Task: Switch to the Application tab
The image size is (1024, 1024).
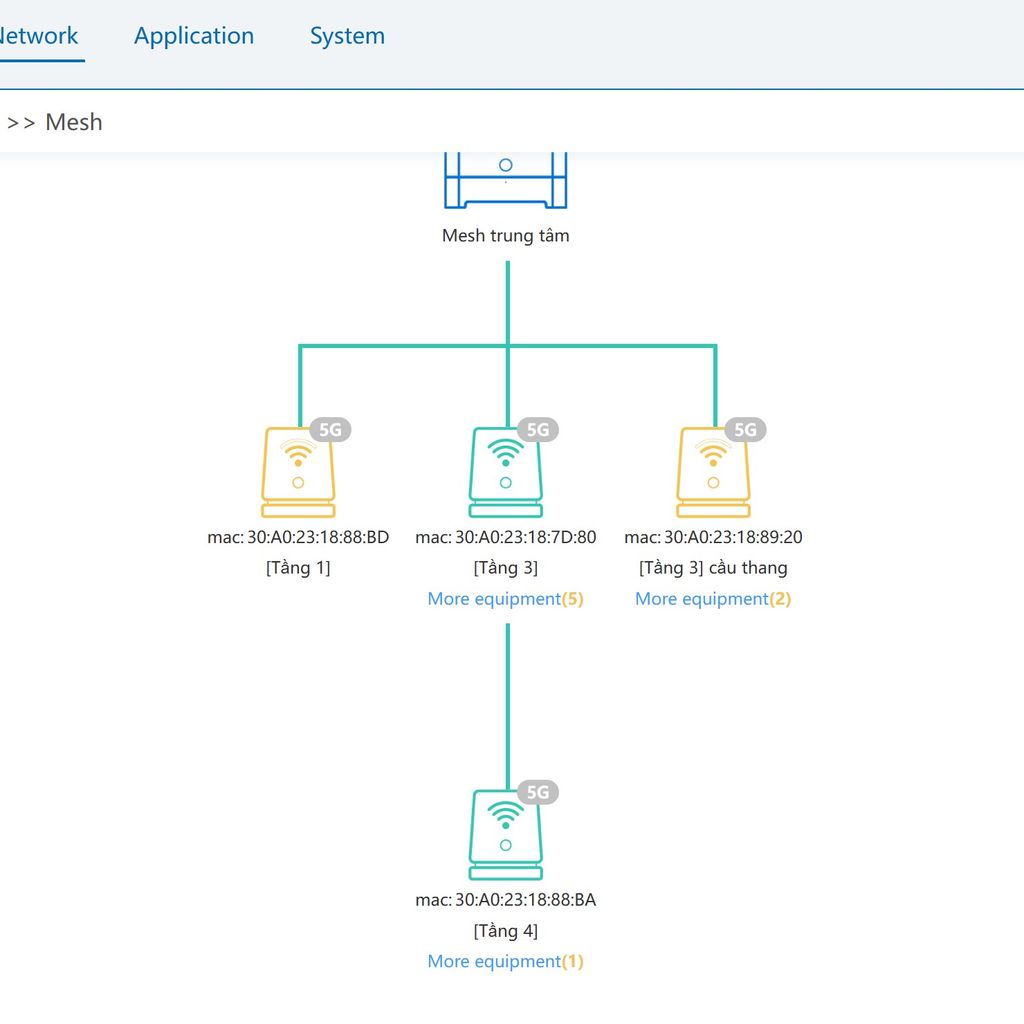Action: click(x=194, y=36)
